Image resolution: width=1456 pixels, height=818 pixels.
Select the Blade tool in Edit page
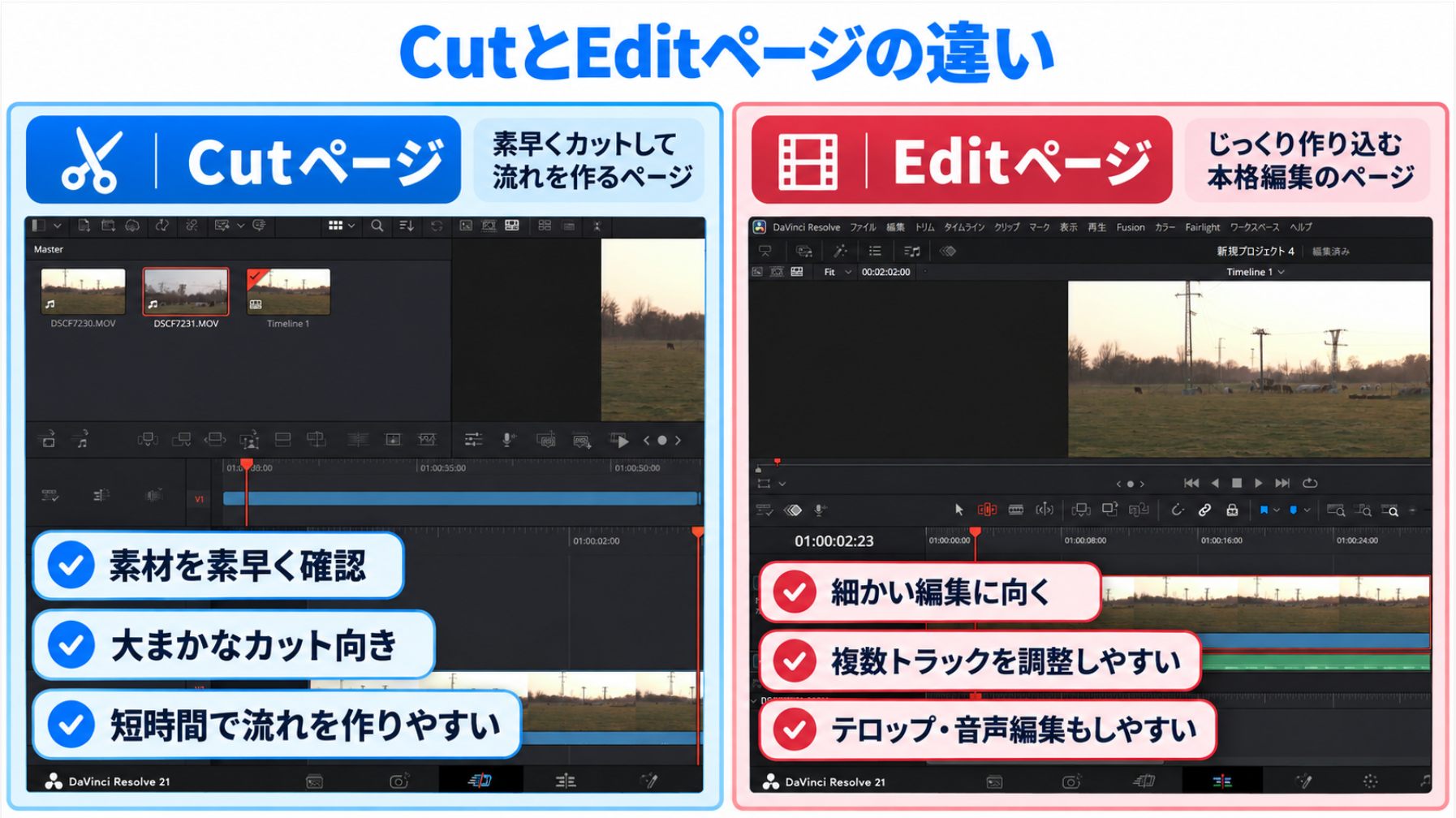coord(1015,510)
